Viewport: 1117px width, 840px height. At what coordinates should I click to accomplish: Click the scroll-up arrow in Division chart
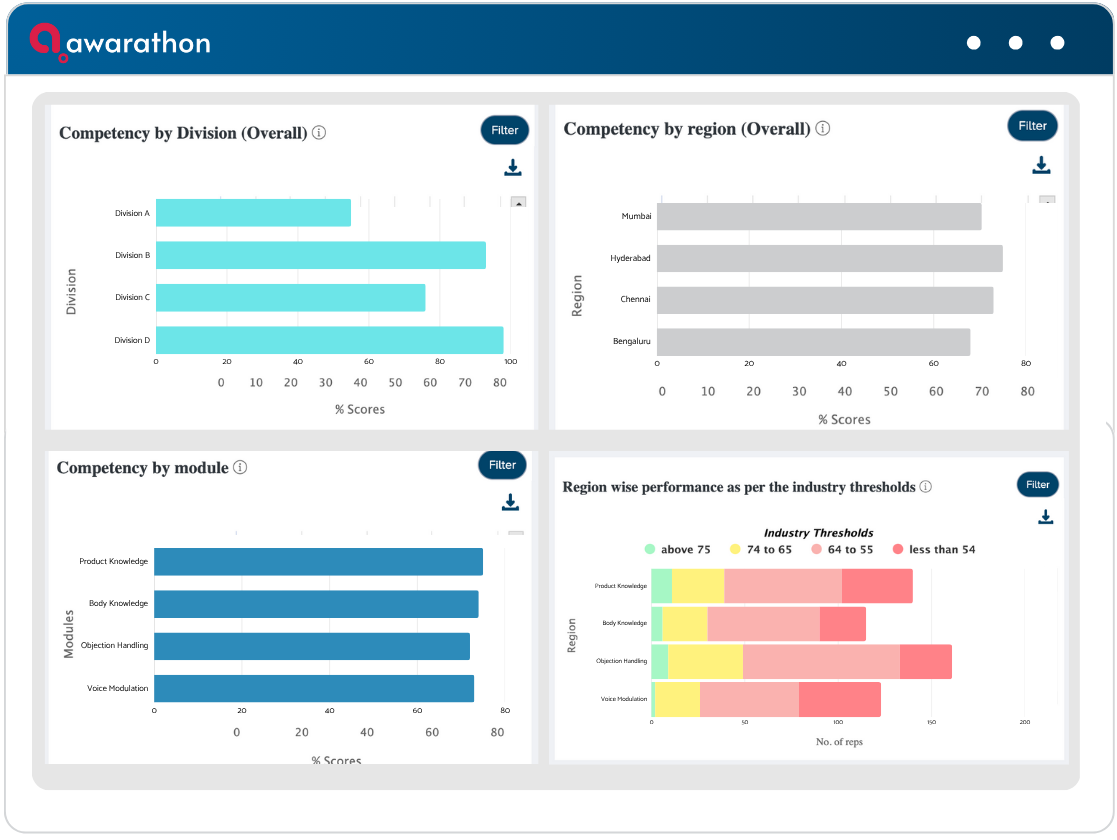click(519, 202)
